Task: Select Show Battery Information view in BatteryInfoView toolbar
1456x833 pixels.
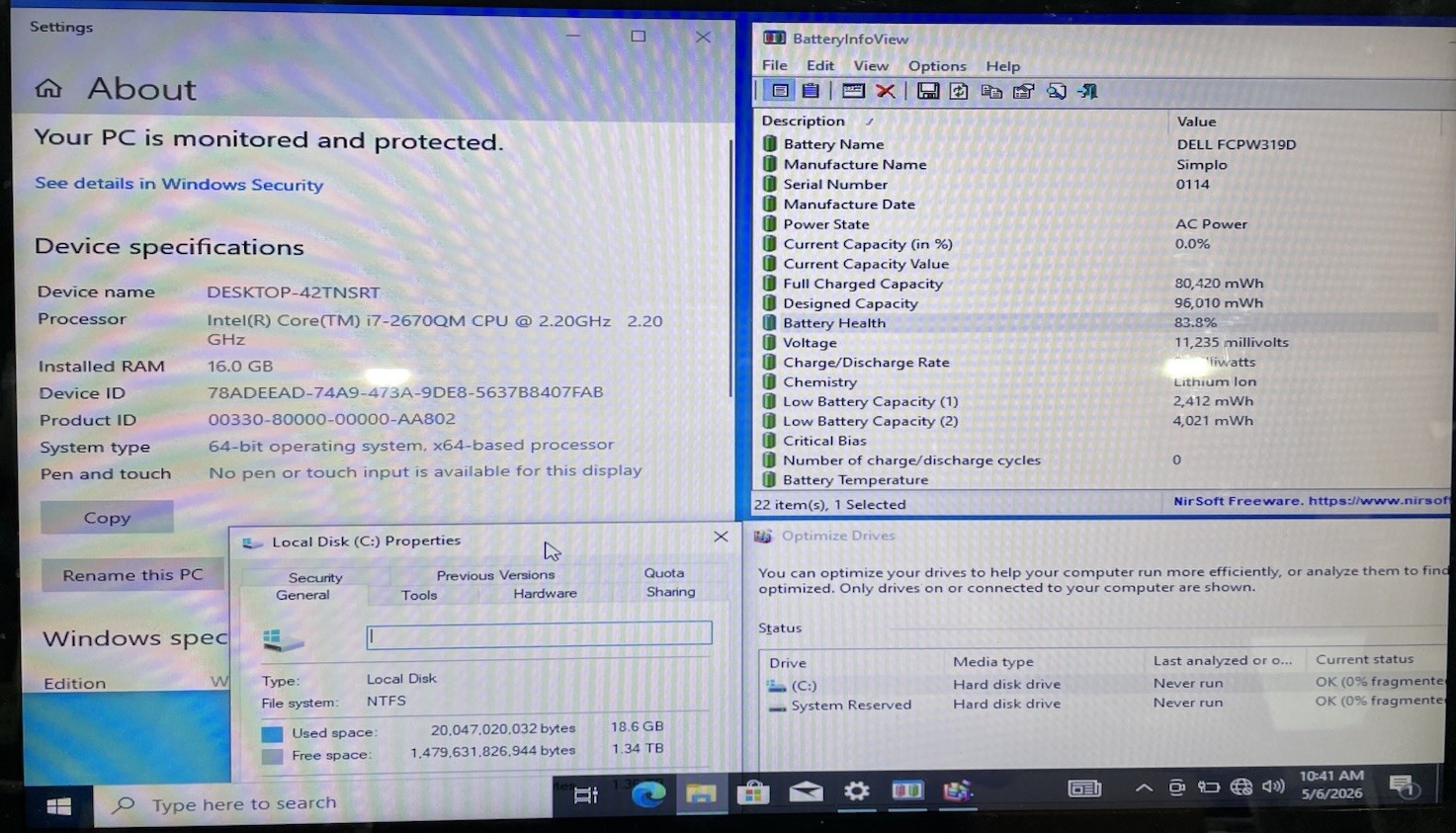Action: [x=781, y=91]
